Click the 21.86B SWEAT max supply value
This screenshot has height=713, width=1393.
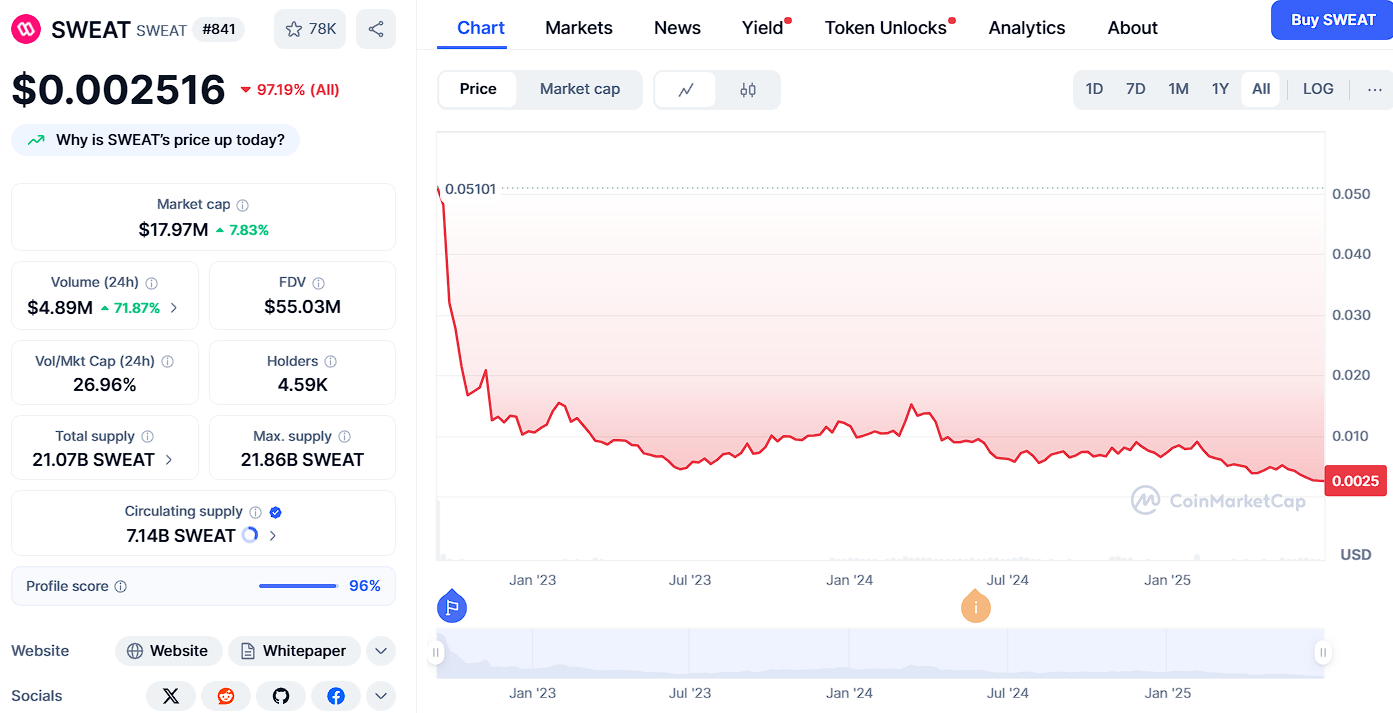pos(303,460)
